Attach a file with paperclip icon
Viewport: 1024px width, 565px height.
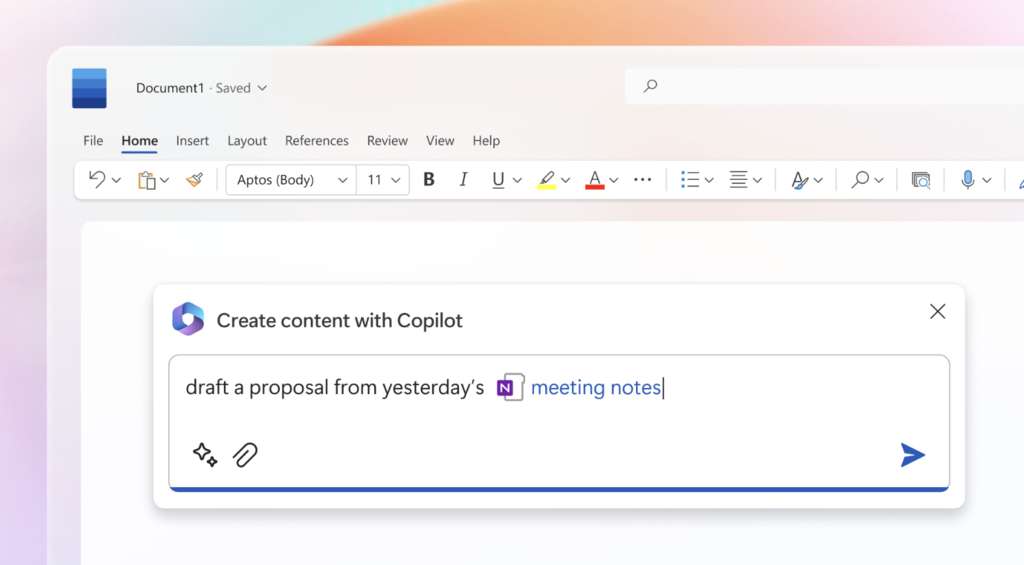click(245, 455)
